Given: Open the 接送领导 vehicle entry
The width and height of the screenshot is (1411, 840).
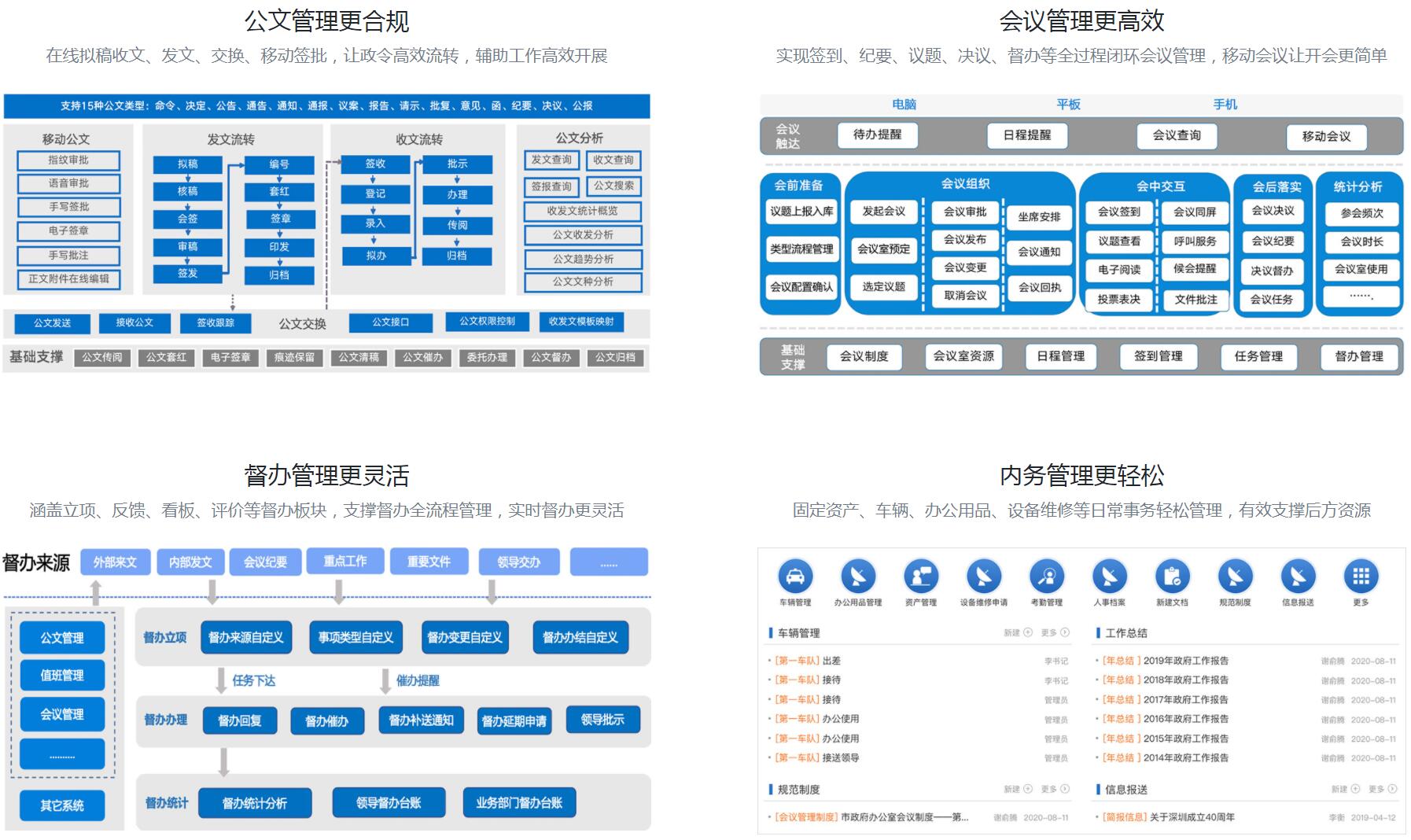Looking at the screenshot, I should pyautogui.click(x=840, y=758).
